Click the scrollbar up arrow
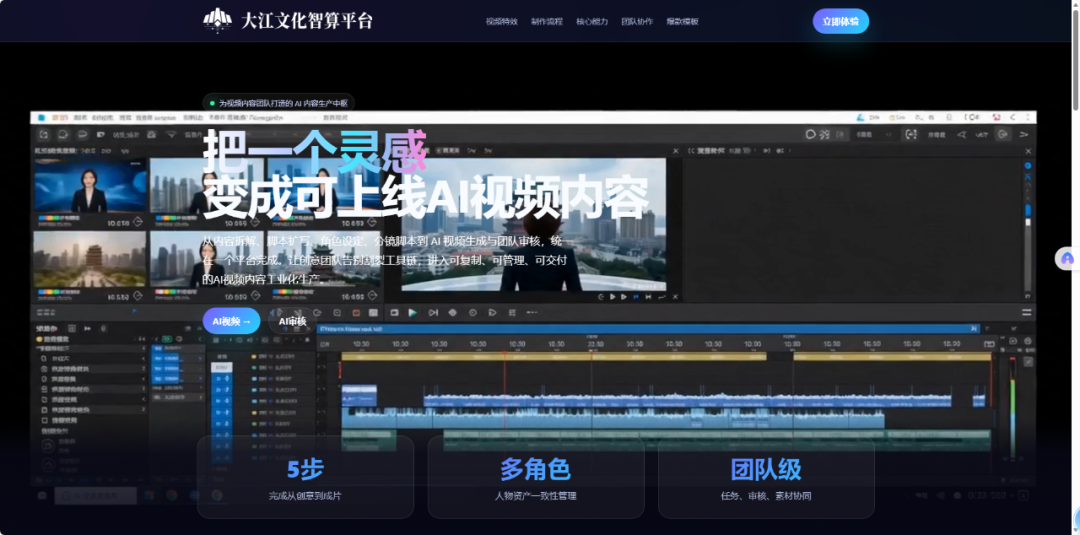This screenshot has width=1080, height=535. (1075, 5)
